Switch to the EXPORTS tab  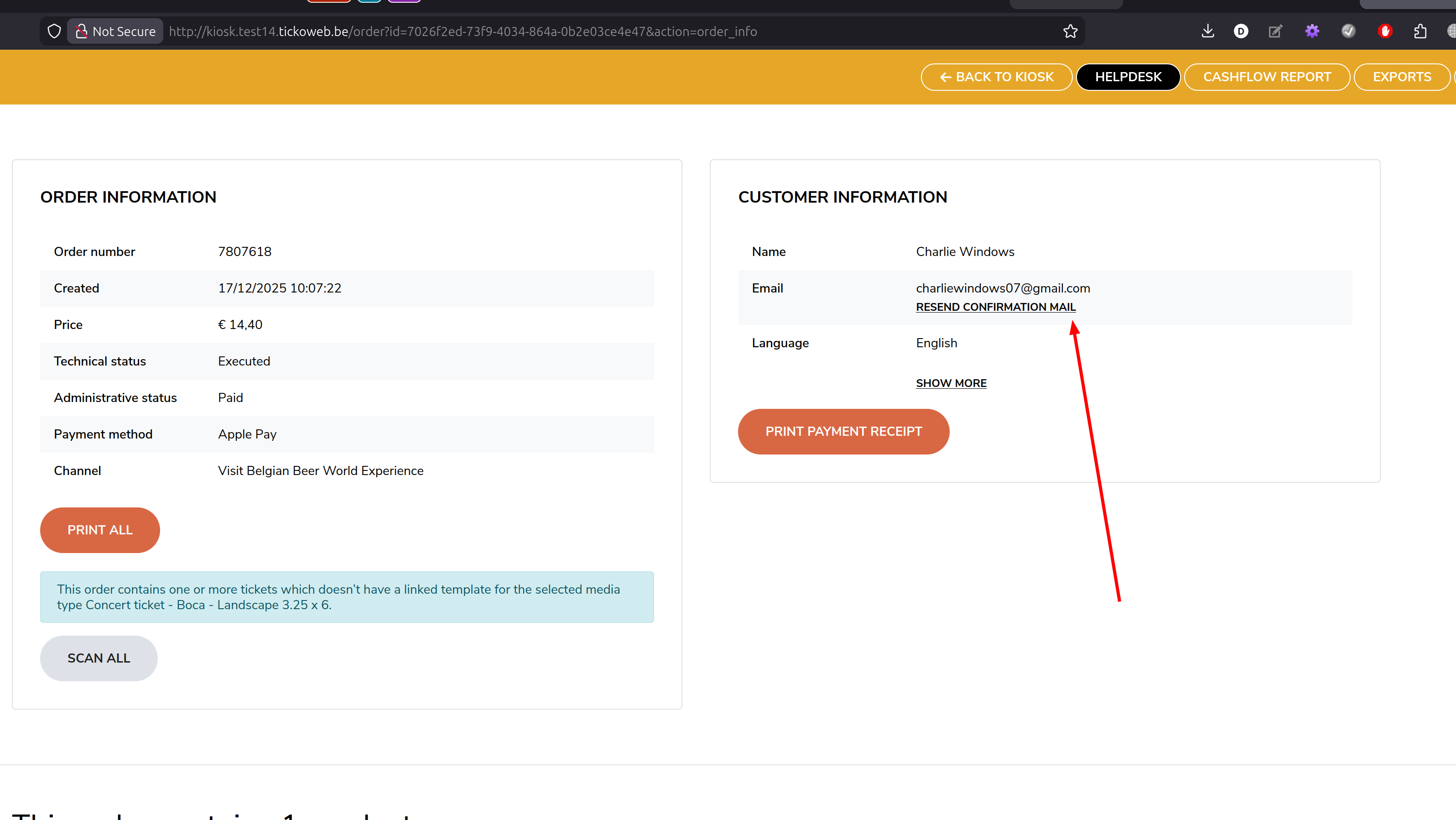point(1401,77)
